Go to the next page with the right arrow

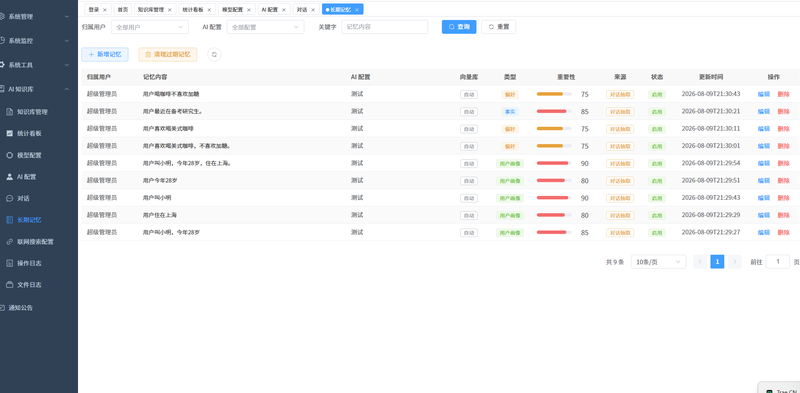[735, 262]
